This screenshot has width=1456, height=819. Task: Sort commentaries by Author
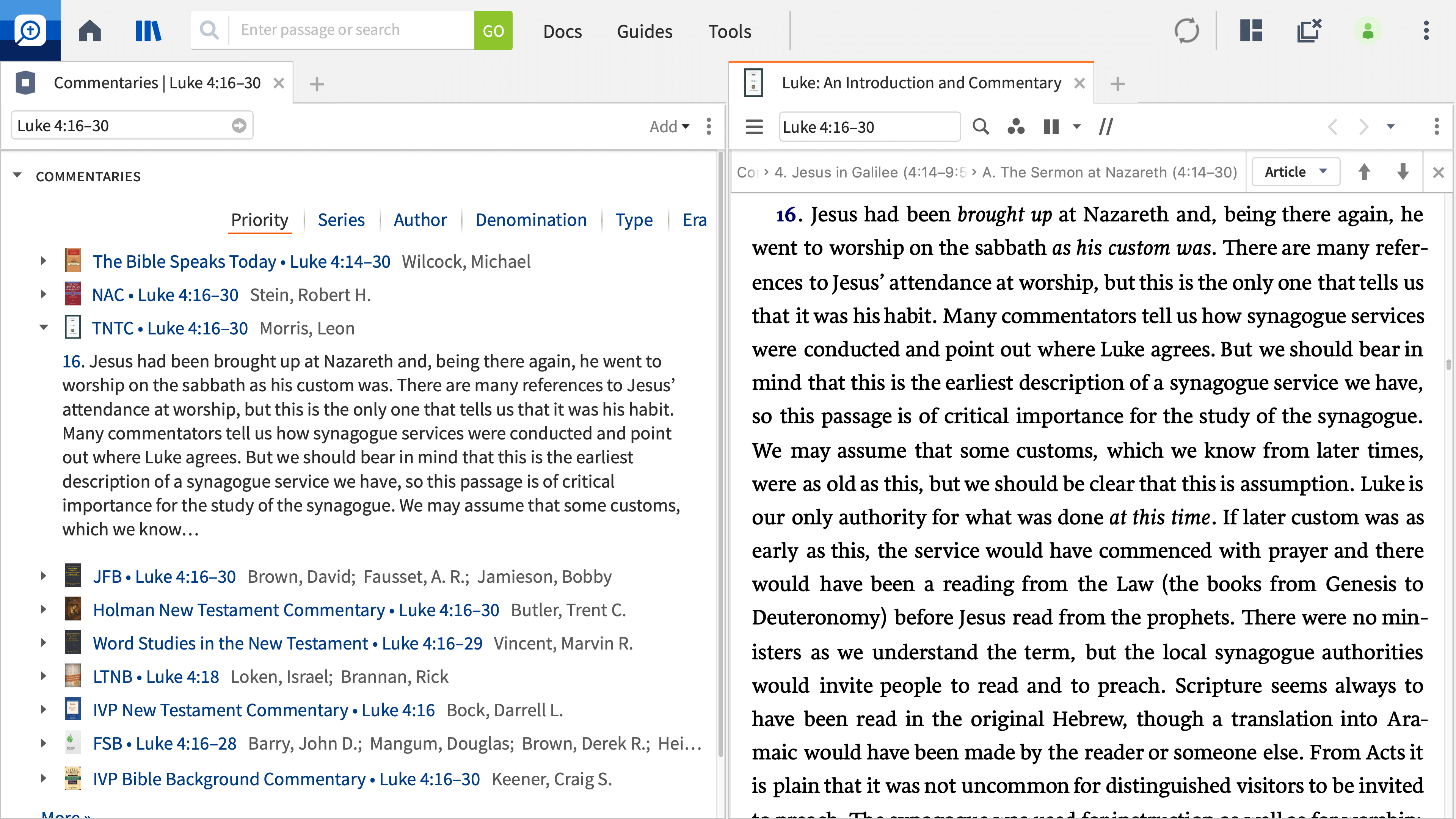[x=420, y=219]
